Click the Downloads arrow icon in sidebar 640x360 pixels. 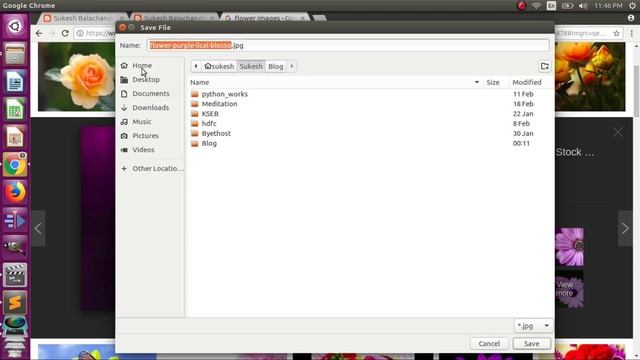click(x=124, y=108)
